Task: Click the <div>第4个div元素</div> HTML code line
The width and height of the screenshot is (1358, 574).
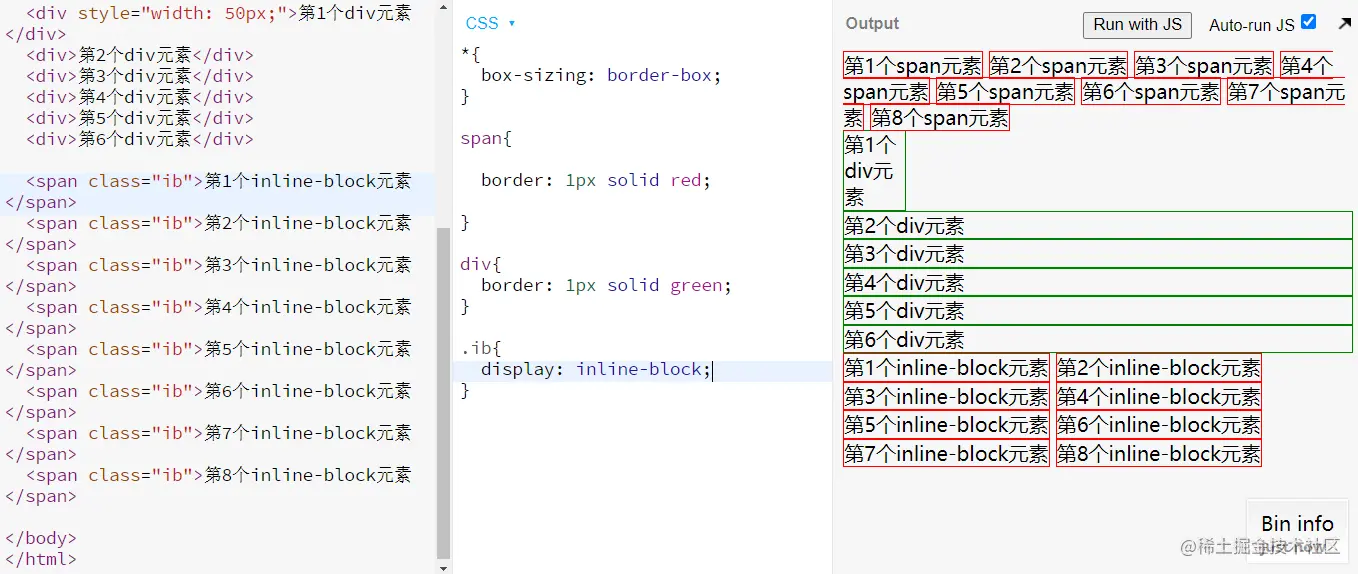Action: (140, 97)
